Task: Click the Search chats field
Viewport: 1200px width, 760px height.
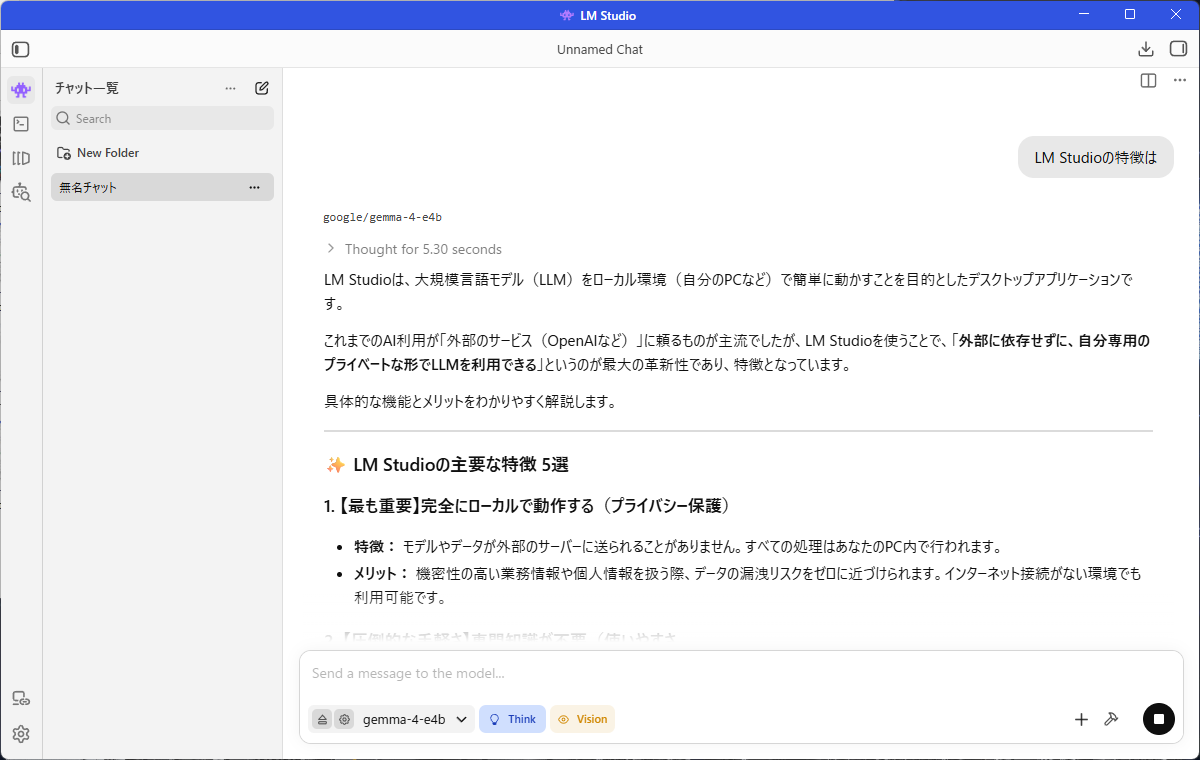Action: (x=162, y=118)
